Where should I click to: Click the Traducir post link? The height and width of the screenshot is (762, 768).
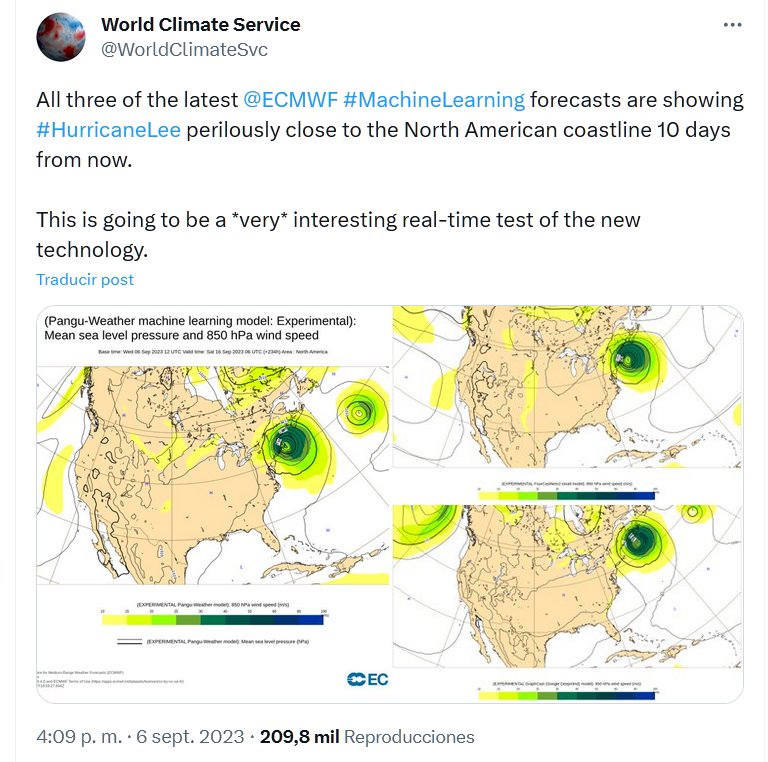pyautogui.click(x=85, y=280)
